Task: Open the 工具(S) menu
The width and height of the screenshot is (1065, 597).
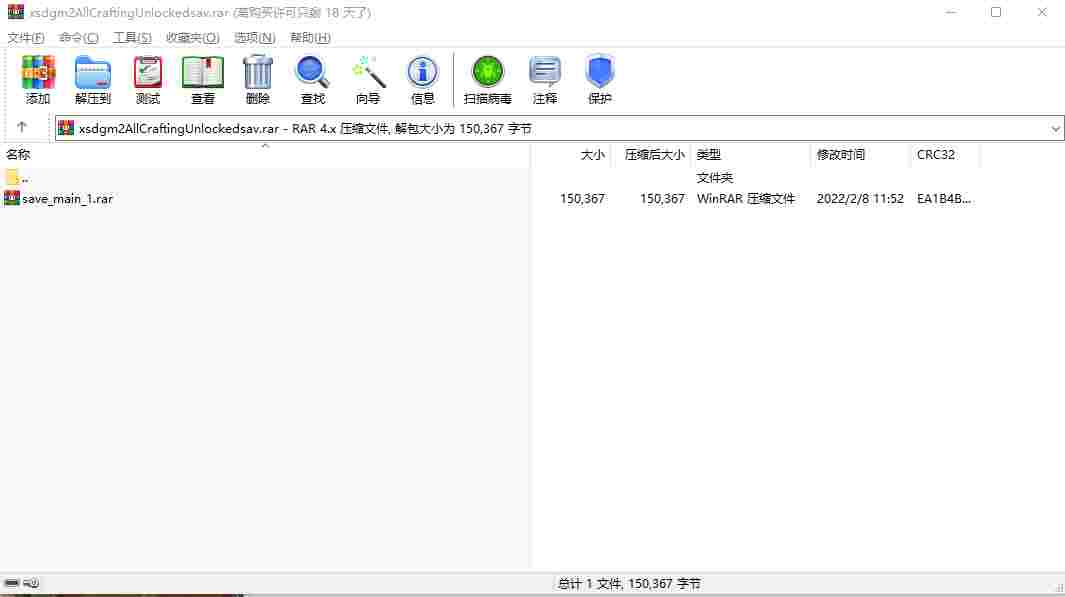Action: pos(132,37)
